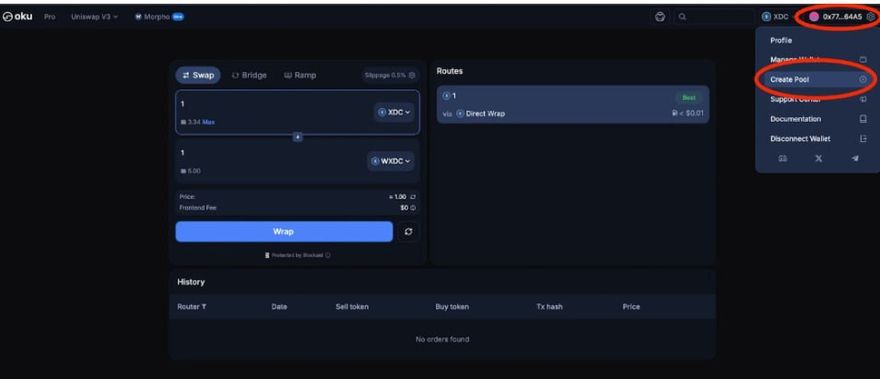Screen dimensions: 880x379
Task: Open the XDC network selector
Action: tap(775, 17)
